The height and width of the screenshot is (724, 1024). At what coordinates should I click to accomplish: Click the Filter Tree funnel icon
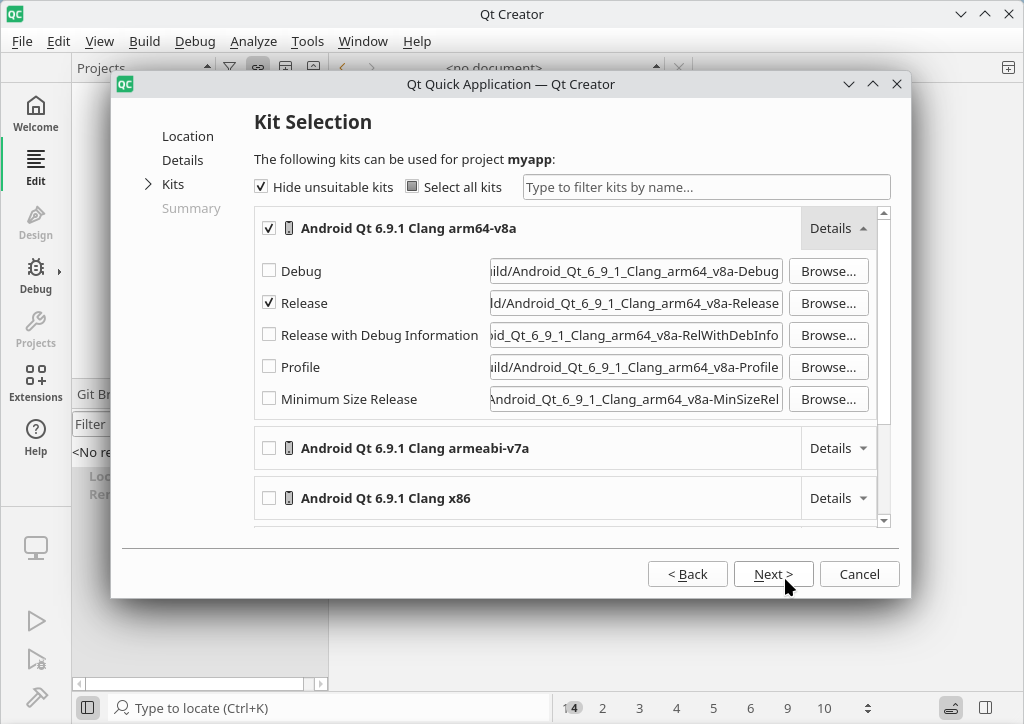(x=229, y=67)
